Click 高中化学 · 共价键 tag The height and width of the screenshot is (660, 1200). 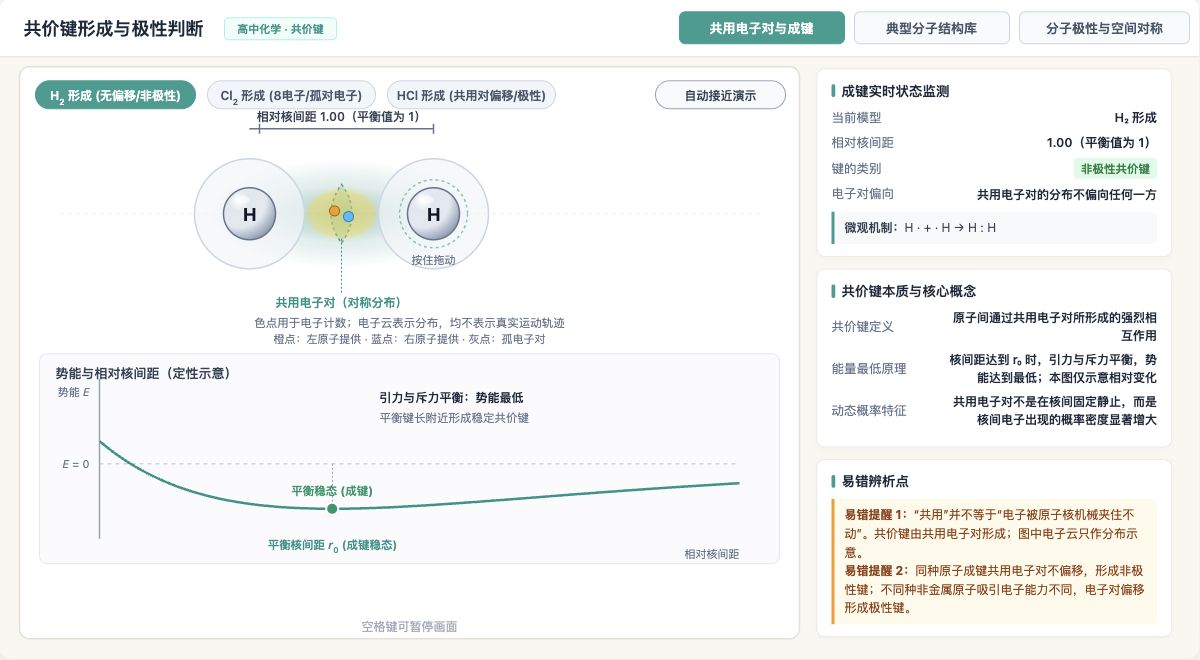[x=280, y=29]
